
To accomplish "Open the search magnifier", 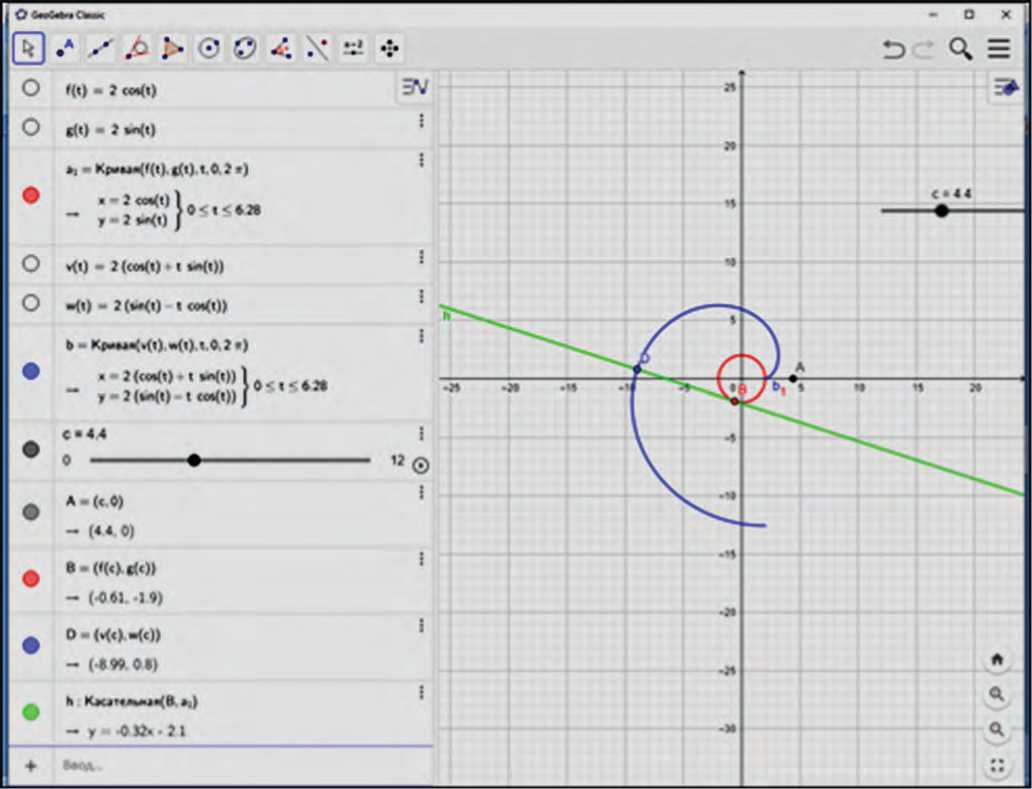I will point(960,49).
